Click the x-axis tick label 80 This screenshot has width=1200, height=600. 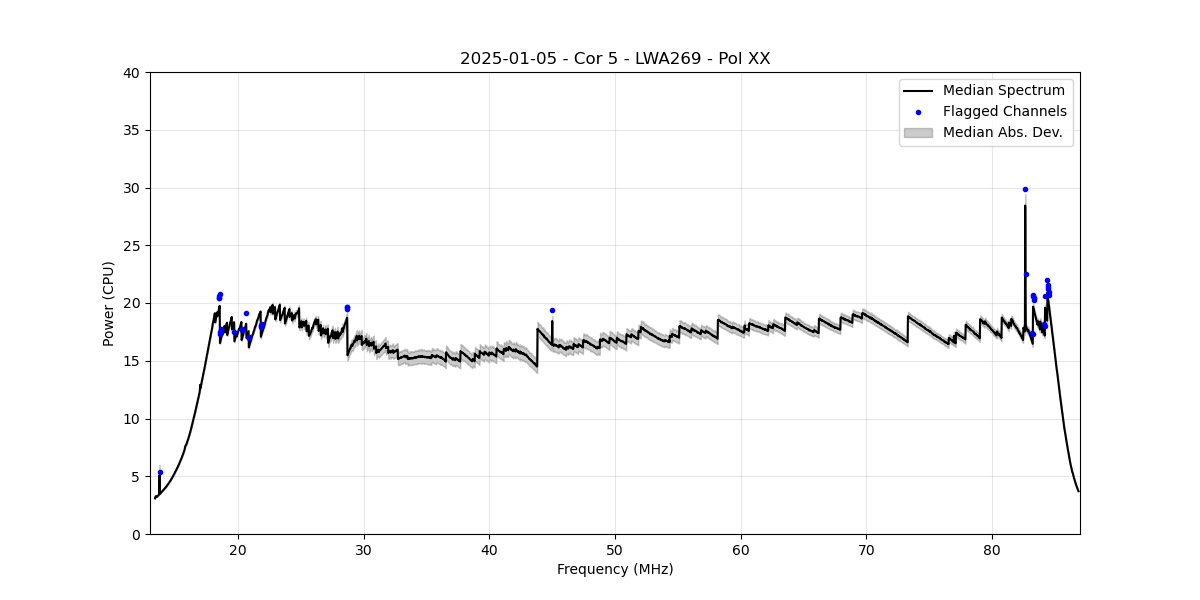coord(992,550)
